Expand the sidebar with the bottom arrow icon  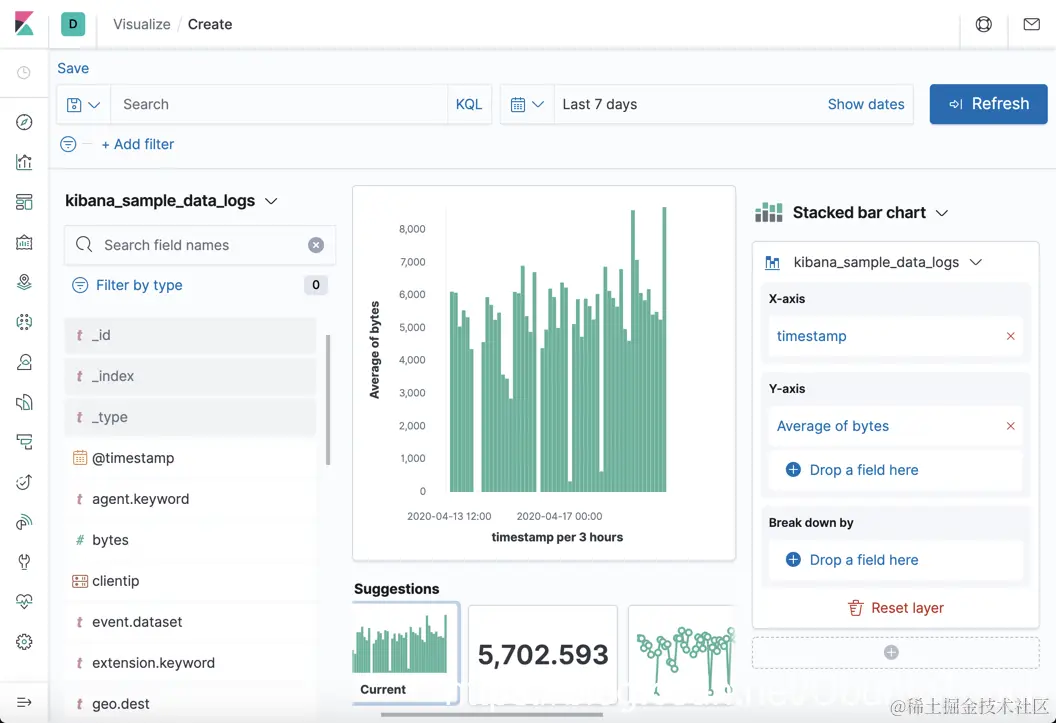pos(24,702)
